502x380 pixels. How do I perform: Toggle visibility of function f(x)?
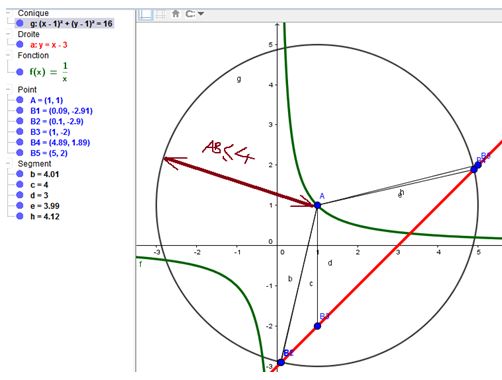[20, 72]
